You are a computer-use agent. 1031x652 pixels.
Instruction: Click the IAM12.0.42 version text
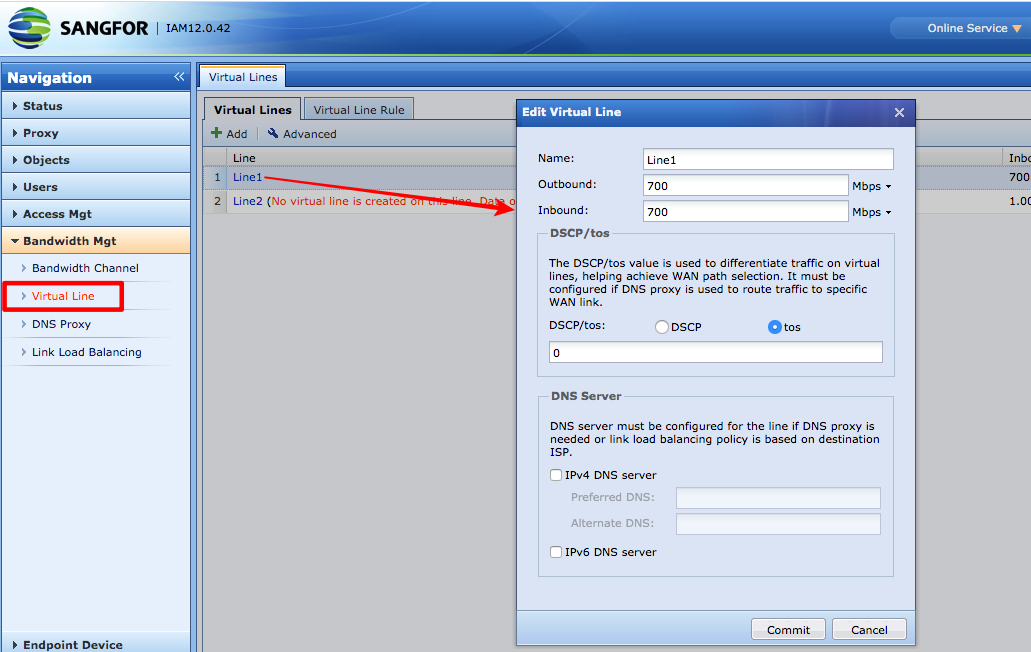198,28
